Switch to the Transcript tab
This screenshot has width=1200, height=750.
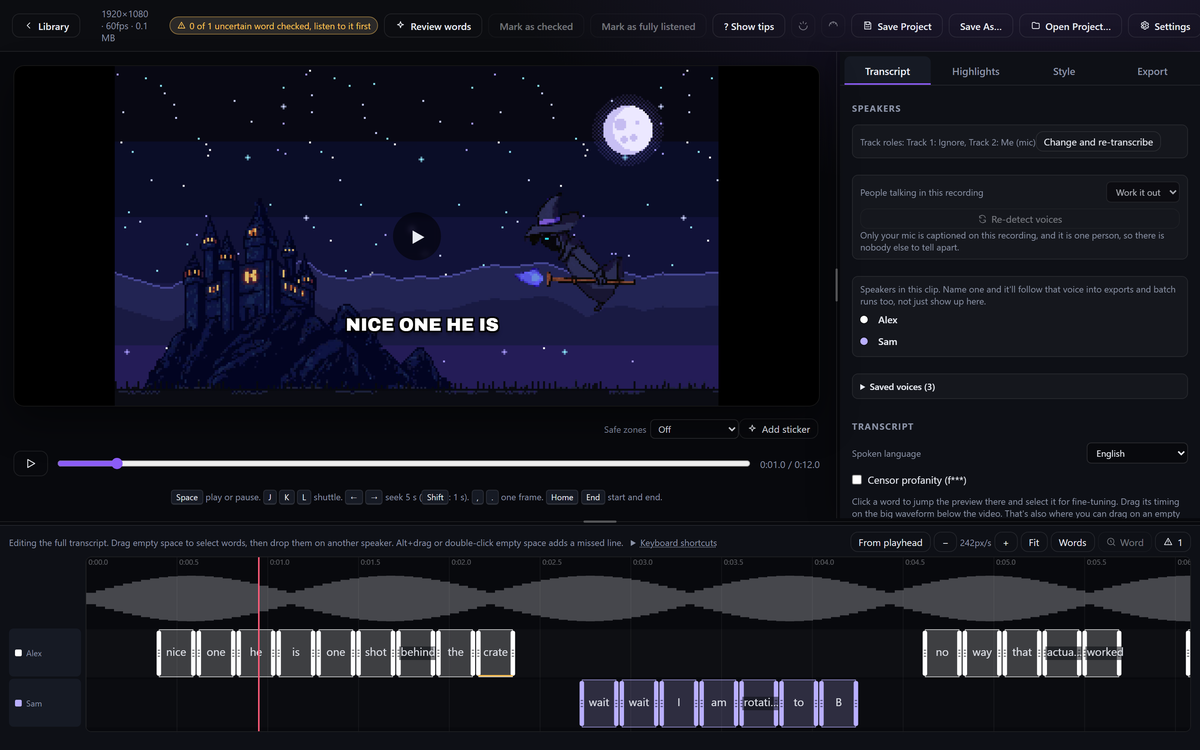point(887,71)
